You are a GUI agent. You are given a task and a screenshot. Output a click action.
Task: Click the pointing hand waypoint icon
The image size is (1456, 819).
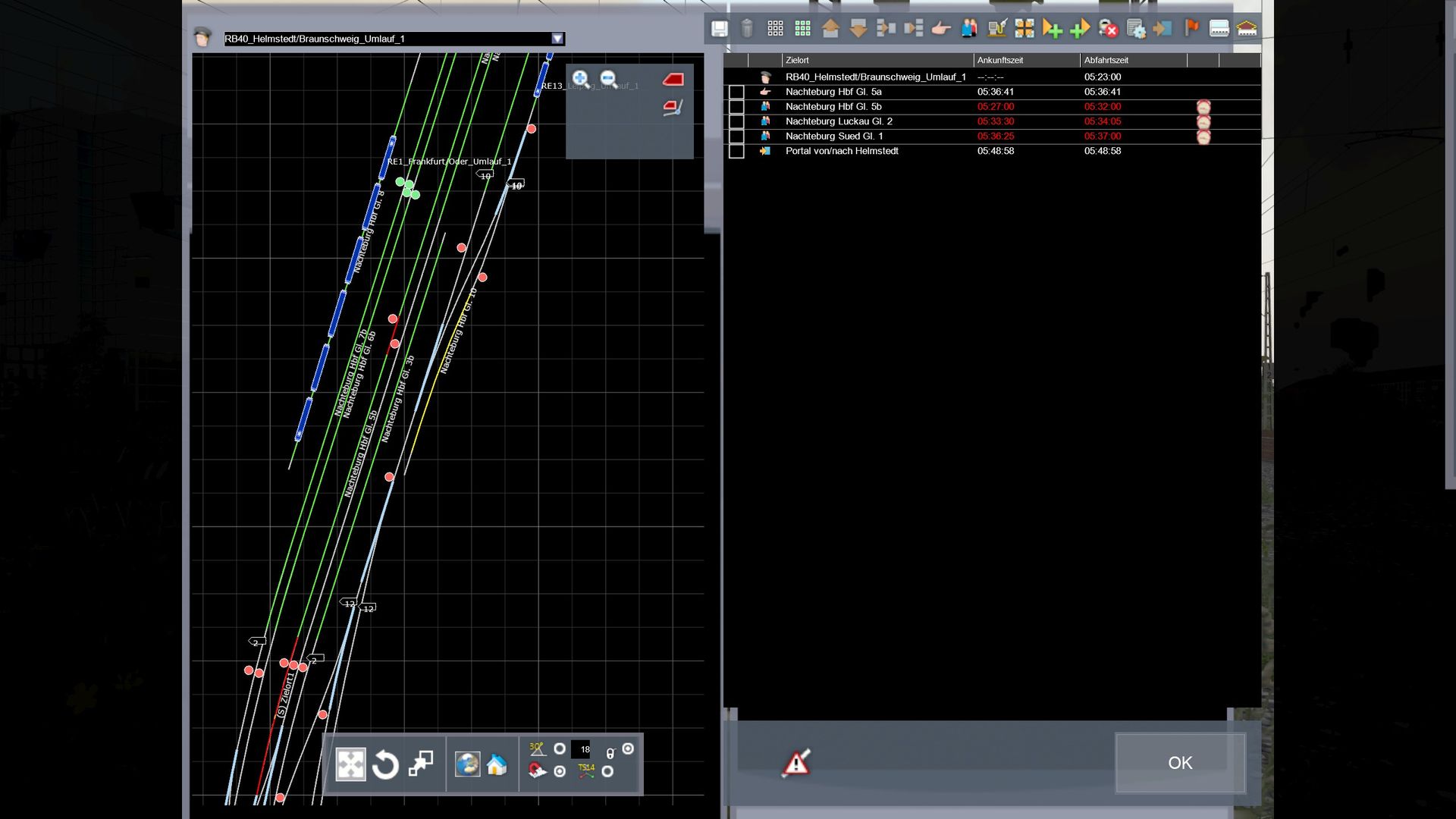[x=941, y=29]
